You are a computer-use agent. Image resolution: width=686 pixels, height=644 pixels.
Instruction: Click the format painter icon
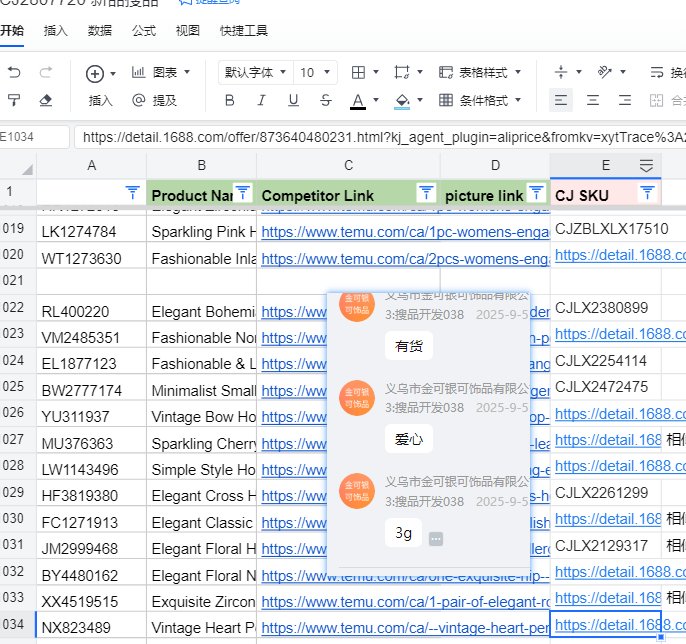coord(14,100)
